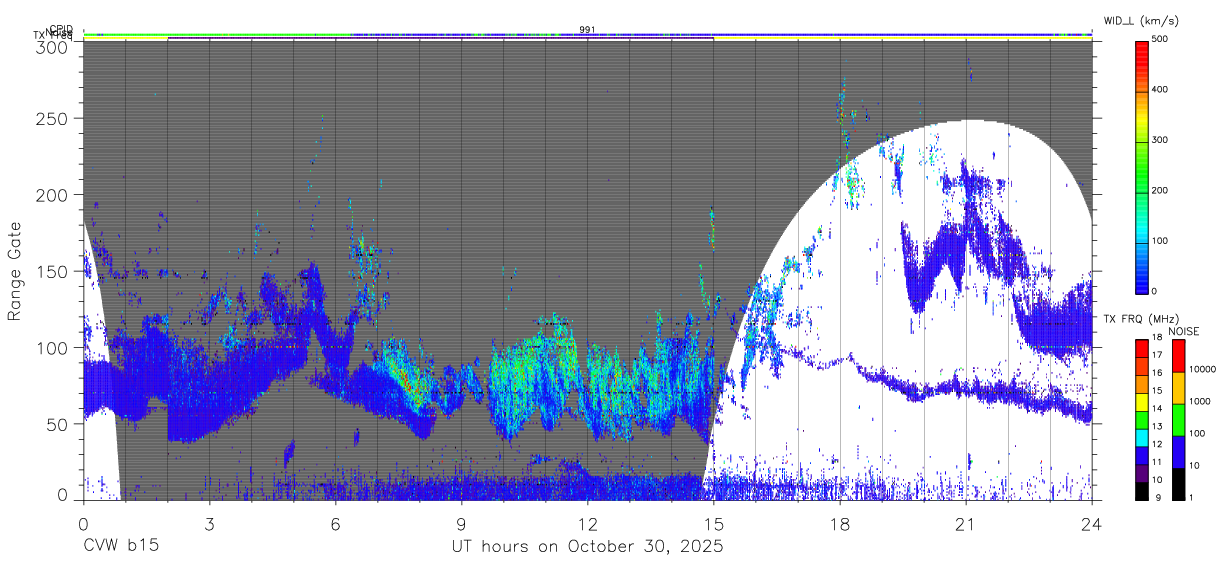Click the x-axis tick label '6'

[335, 524]
